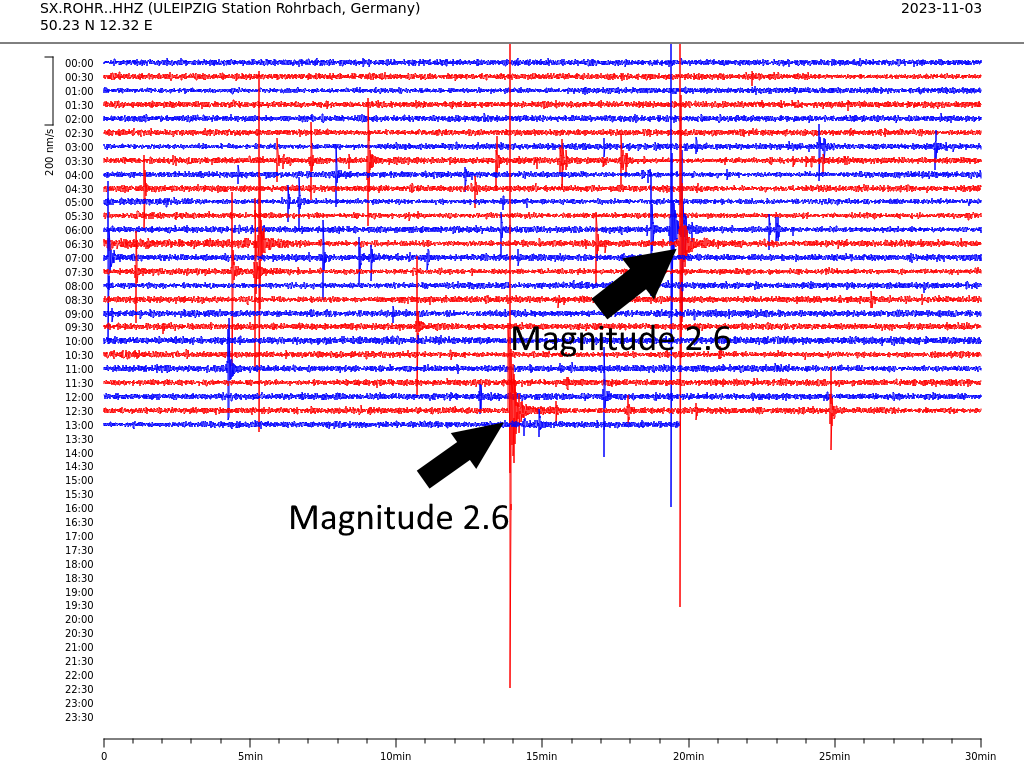Select the 06:30 time row label
1024x780 pixels.
click(79, 244)
